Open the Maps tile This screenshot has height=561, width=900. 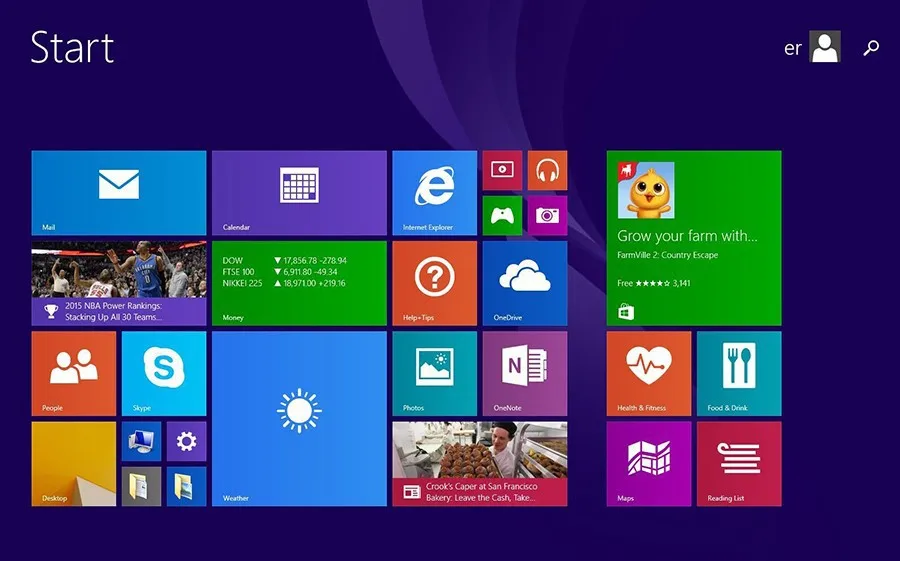[x=648, y=463]
